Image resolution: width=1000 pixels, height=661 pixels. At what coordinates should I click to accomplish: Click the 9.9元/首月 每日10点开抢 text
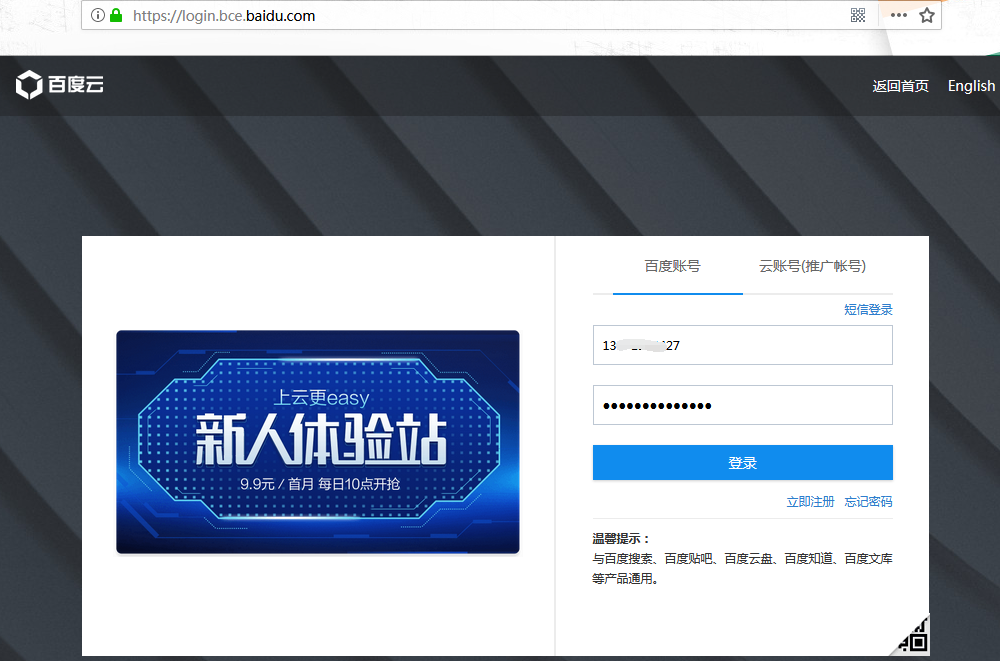pyautogui.click(x=320, y=484)
